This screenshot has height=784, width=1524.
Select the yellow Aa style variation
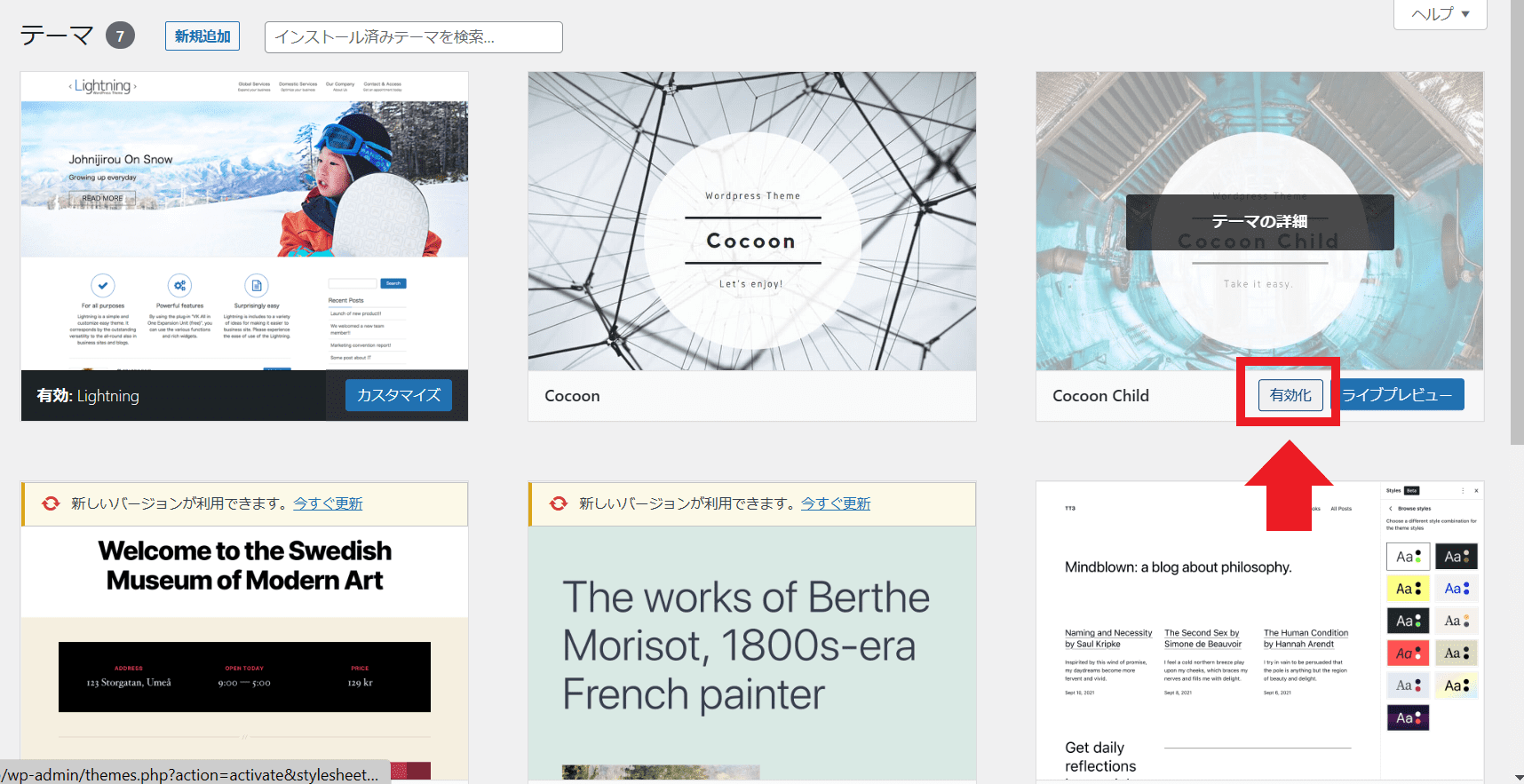(x=1409, y=589)
